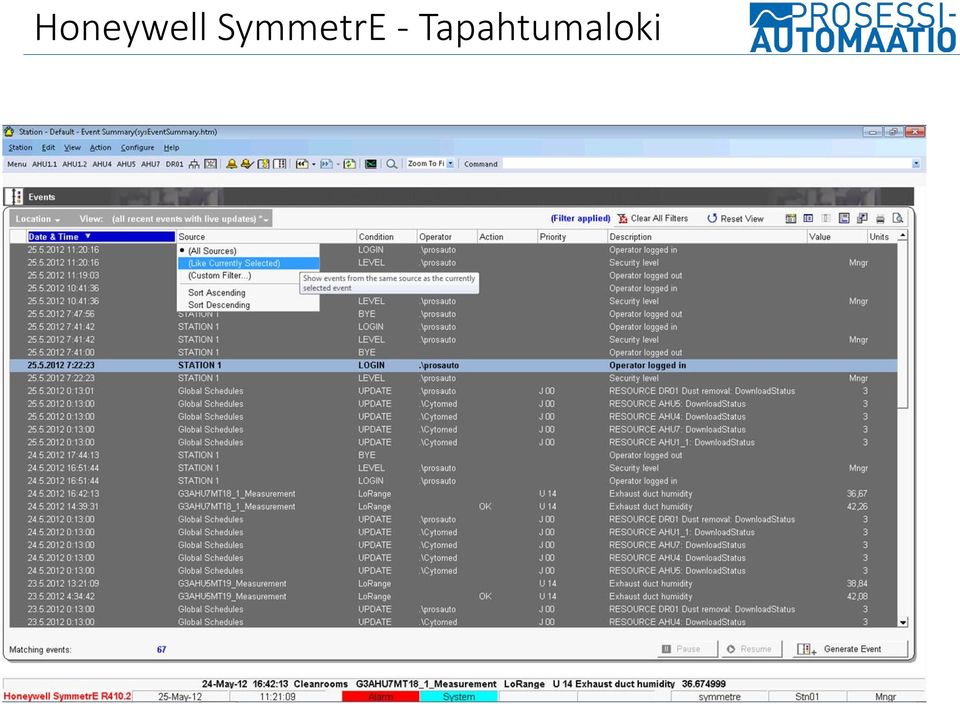Click the crossed-box icon beside the hierarchy icon

[211, 164]
